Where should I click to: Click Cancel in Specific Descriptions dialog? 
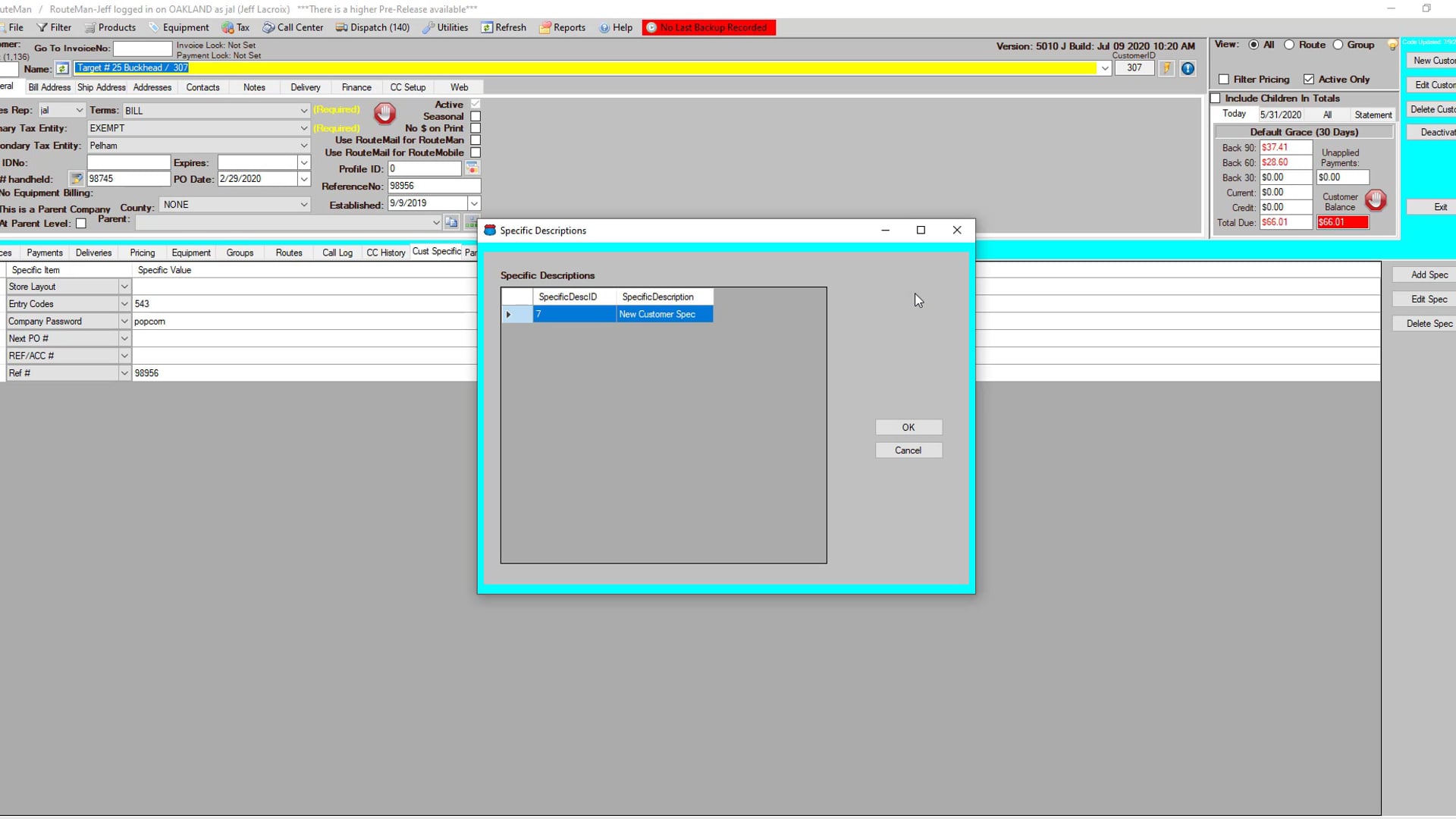[x=908, y=450]
